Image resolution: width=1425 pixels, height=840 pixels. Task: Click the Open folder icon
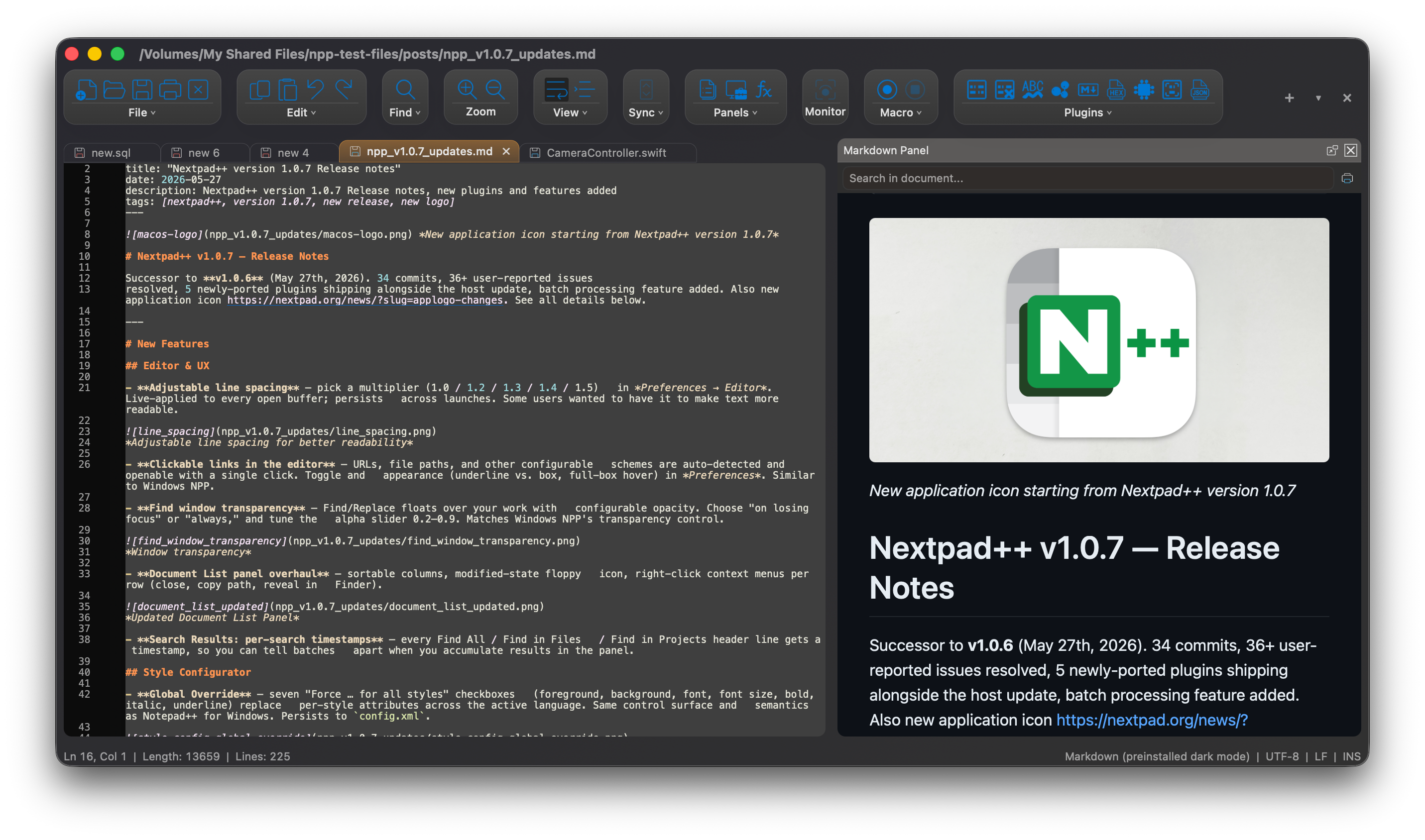tap(114, 90)
